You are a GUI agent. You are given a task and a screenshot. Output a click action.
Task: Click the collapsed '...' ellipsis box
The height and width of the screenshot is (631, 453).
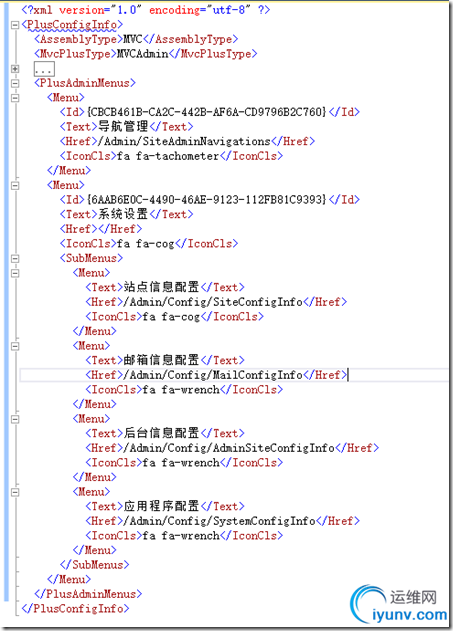click(44, 69)
